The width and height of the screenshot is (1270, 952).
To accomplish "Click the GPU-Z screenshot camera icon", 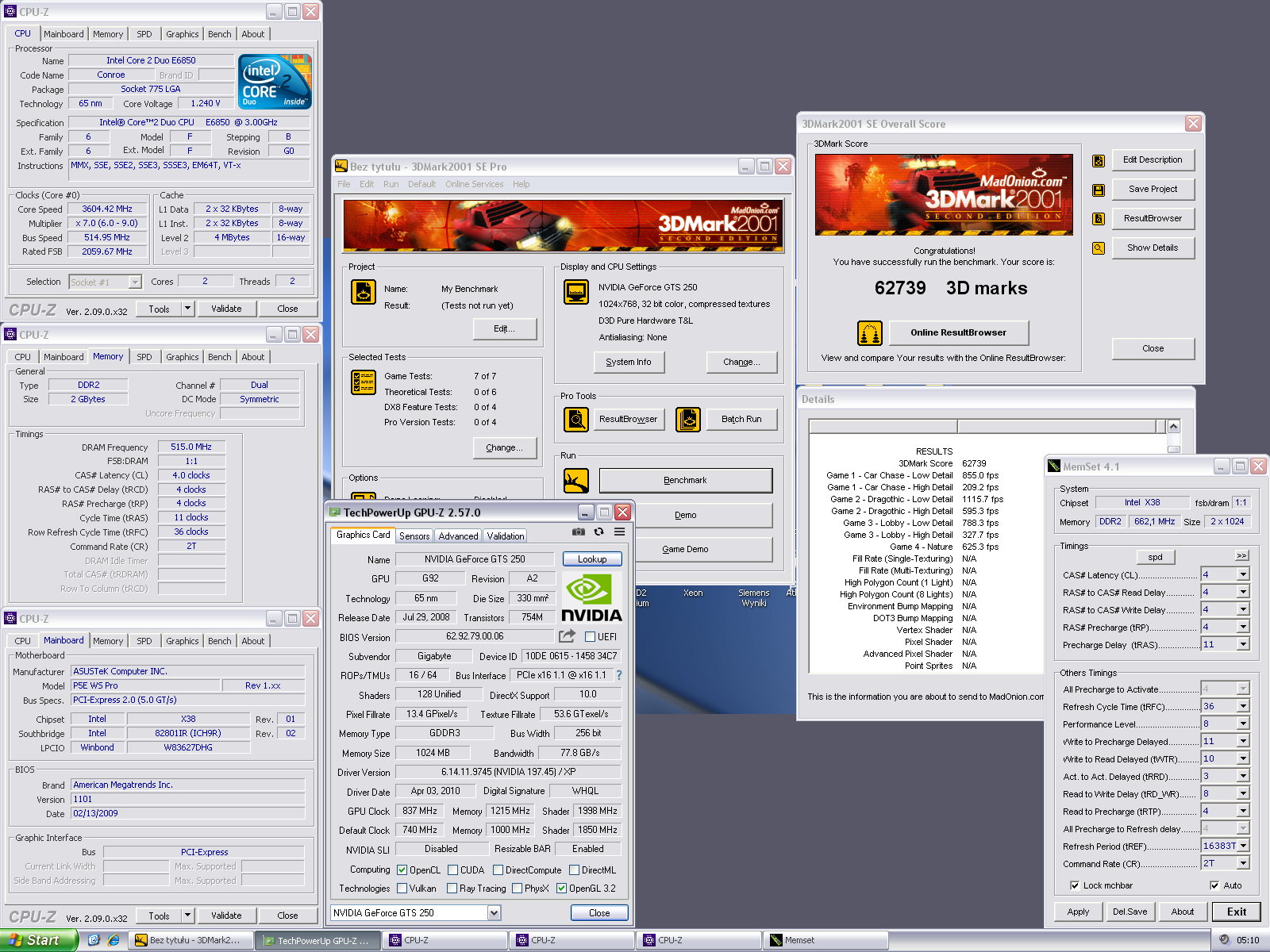I will click(x=579, y=532).
